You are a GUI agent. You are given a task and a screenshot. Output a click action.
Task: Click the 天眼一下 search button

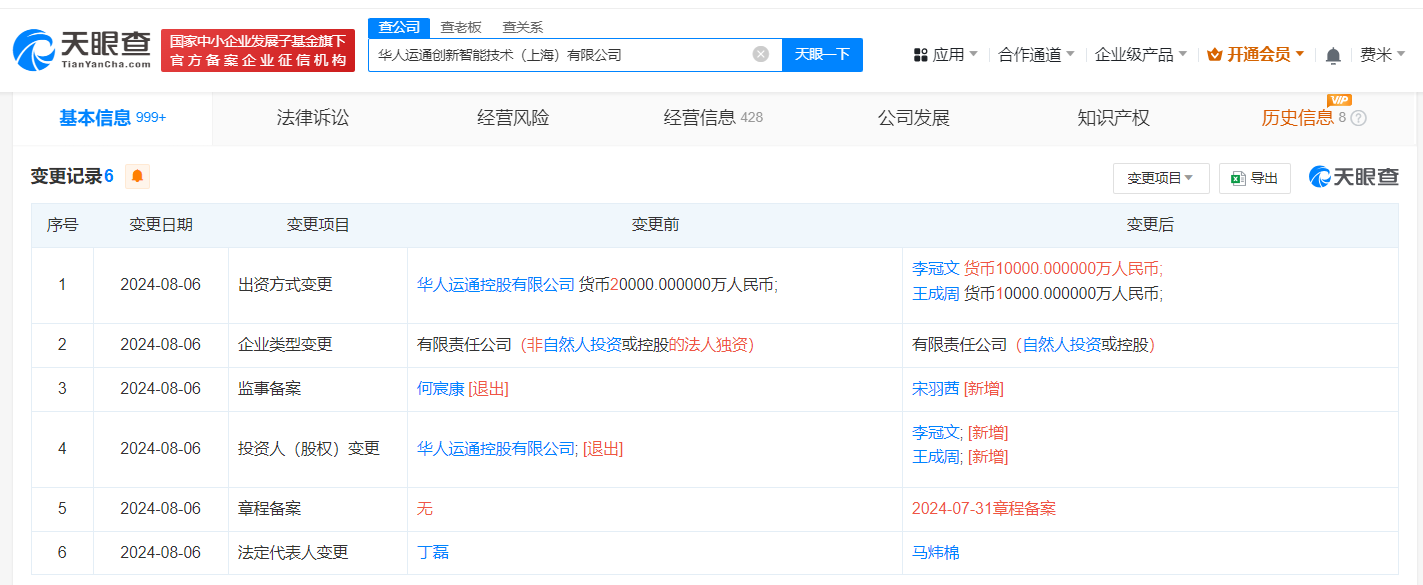tap(822, 55)
